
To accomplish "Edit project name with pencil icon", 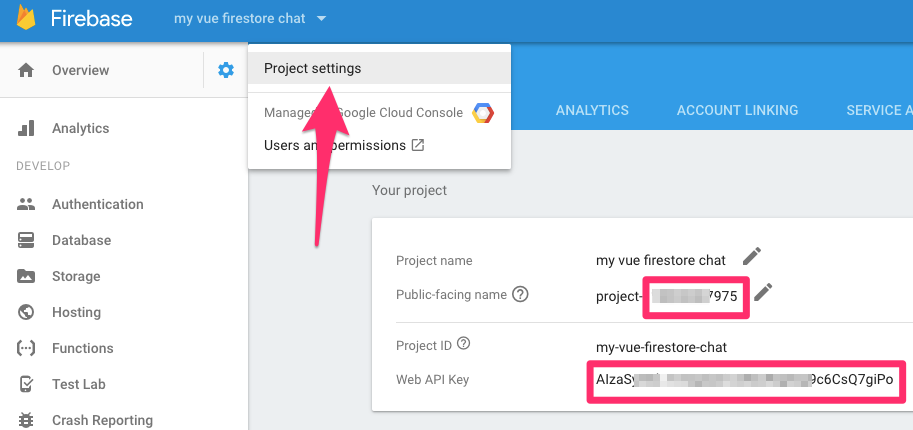I will (x=752, y=257).
